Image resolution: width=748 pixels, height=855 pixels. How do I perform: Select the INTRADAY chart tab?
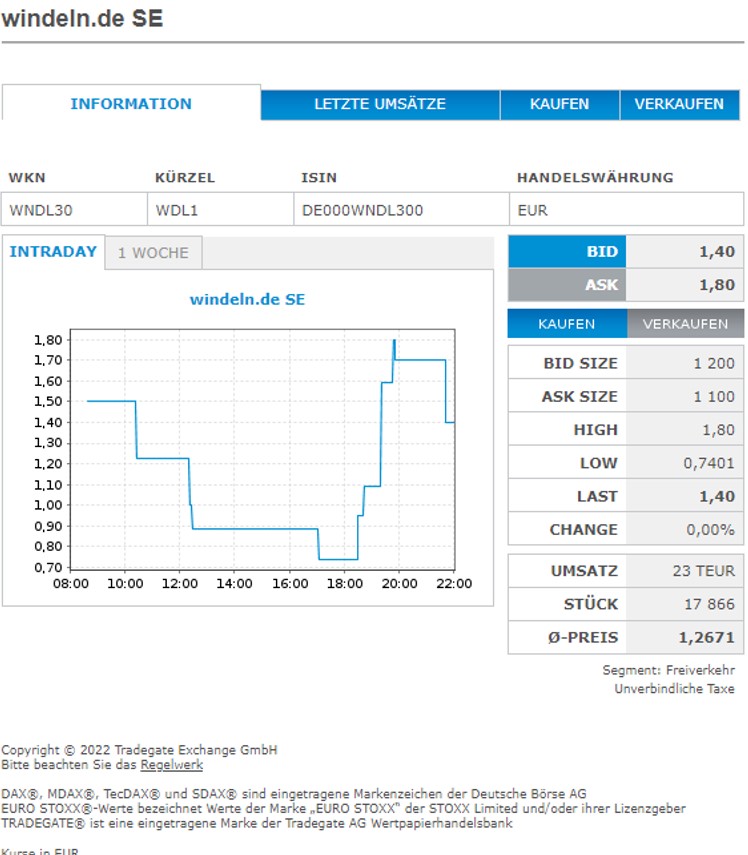point(53,252)
